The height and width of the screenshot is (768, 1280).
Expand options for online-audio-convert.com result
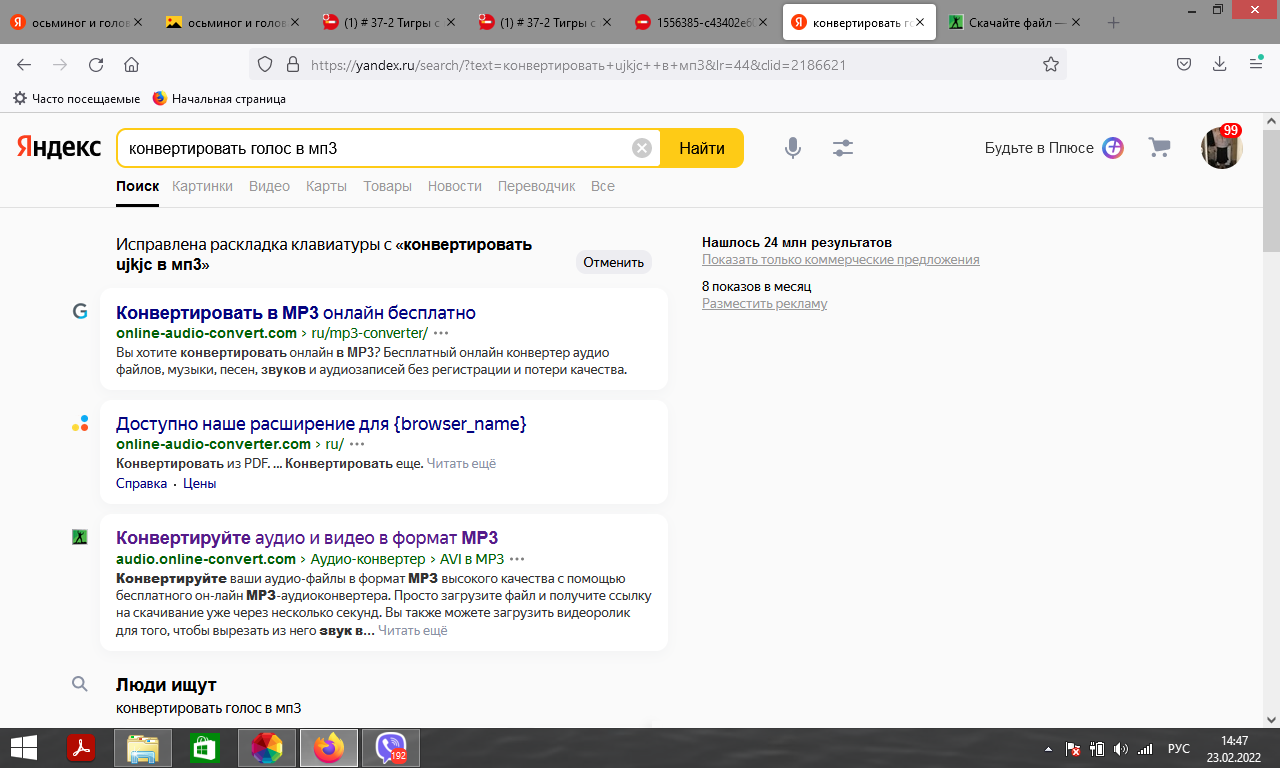tap(441, 333)
